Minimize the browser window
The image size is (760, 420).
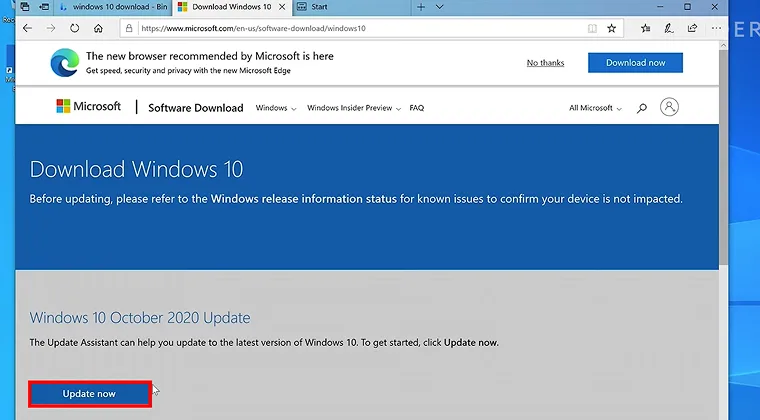tap(660, 7)
